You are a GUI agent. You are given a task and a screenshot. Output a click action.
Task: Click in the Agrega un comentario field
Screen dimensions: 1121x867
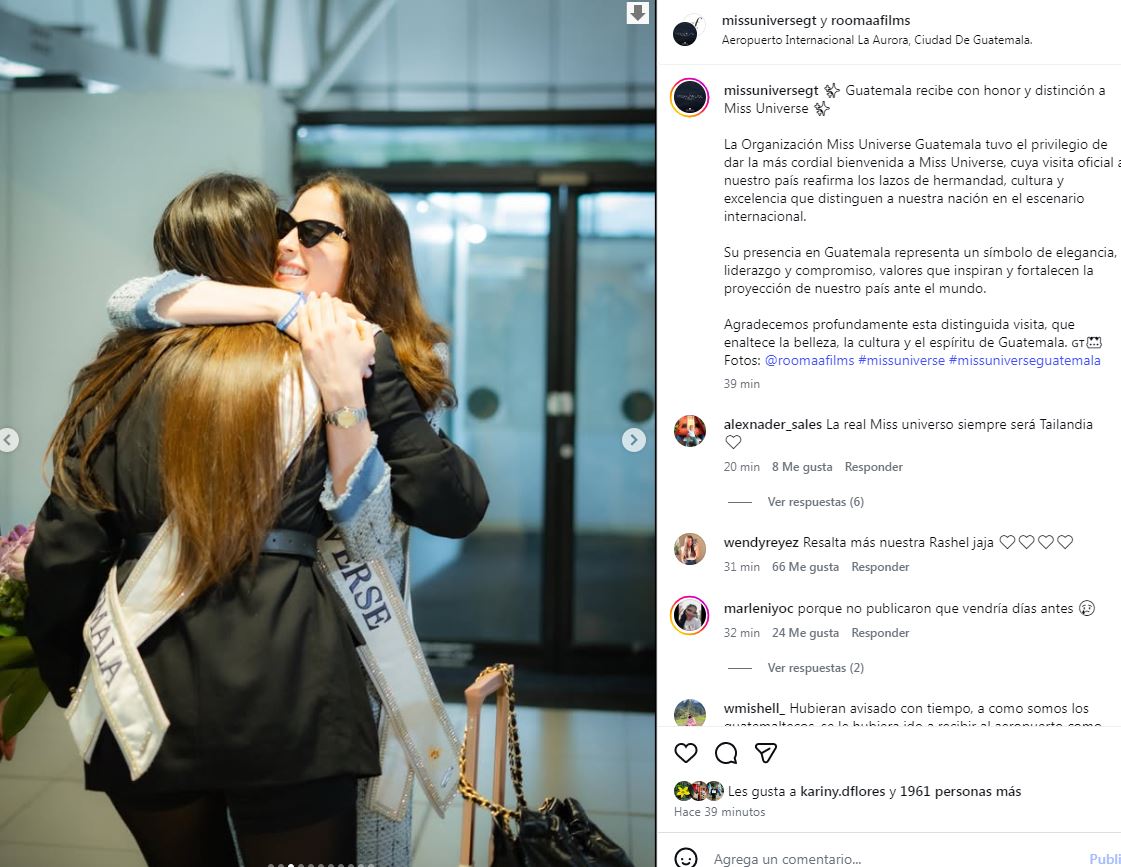[894, 858]
